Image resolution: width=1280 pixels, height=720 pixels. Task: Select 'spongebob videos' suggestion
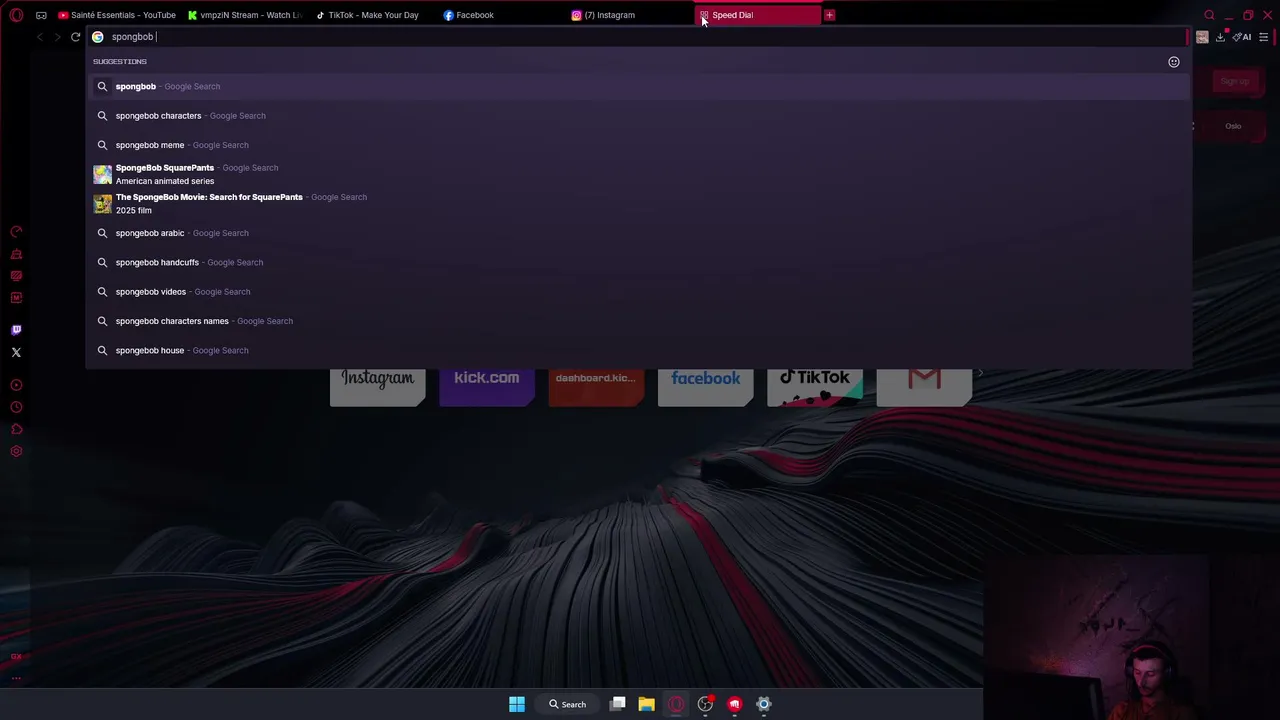[x=638, y=292]
